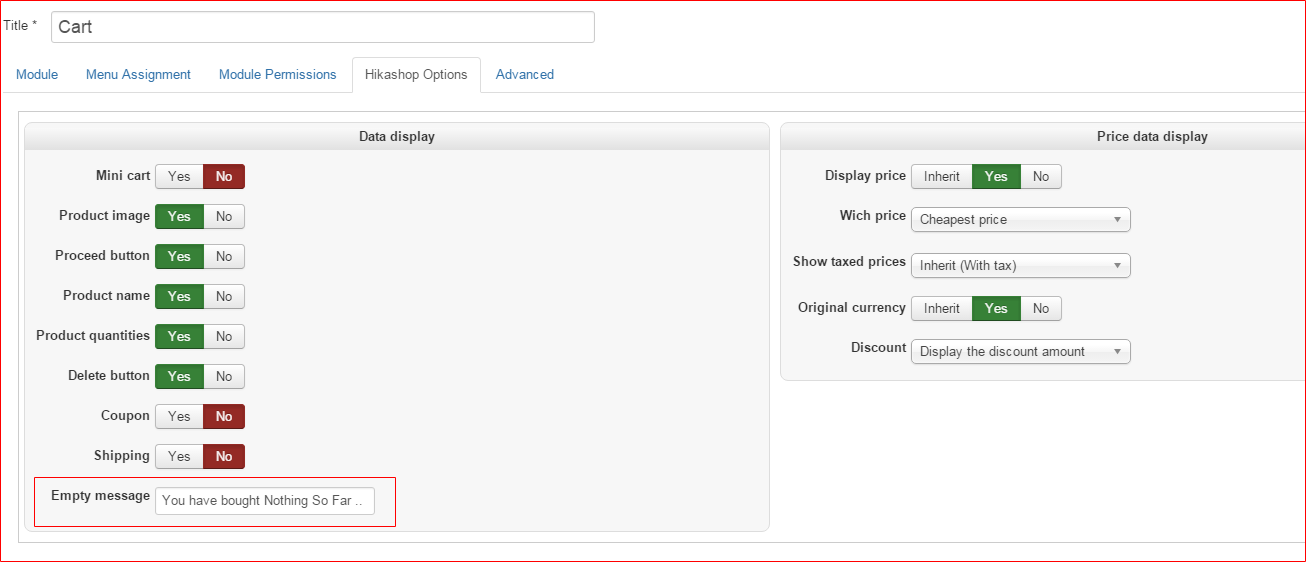
Task: Enable Shipping by clicking Yes
Action: pyautogui.click(x=179, y=457)
